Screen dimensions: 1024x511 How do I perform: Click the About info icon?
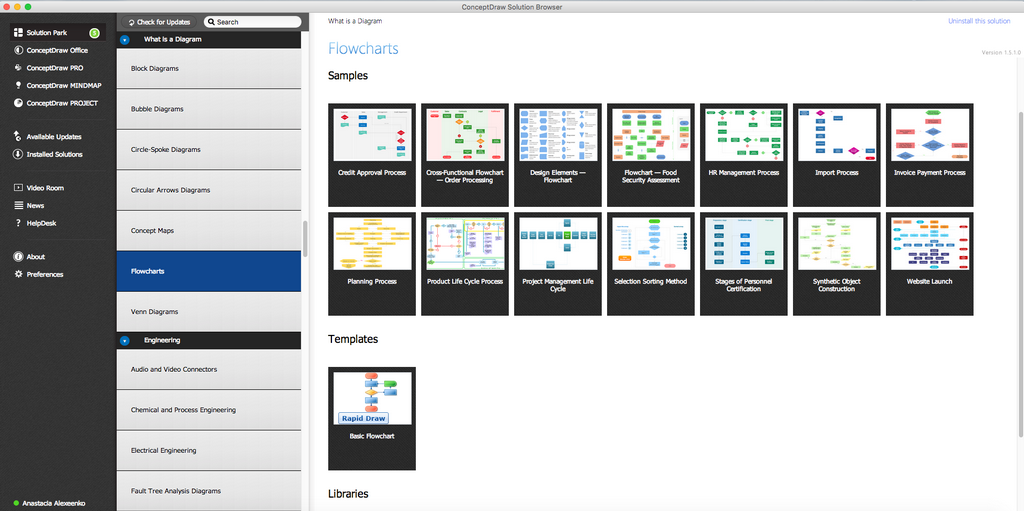point(18,257)
